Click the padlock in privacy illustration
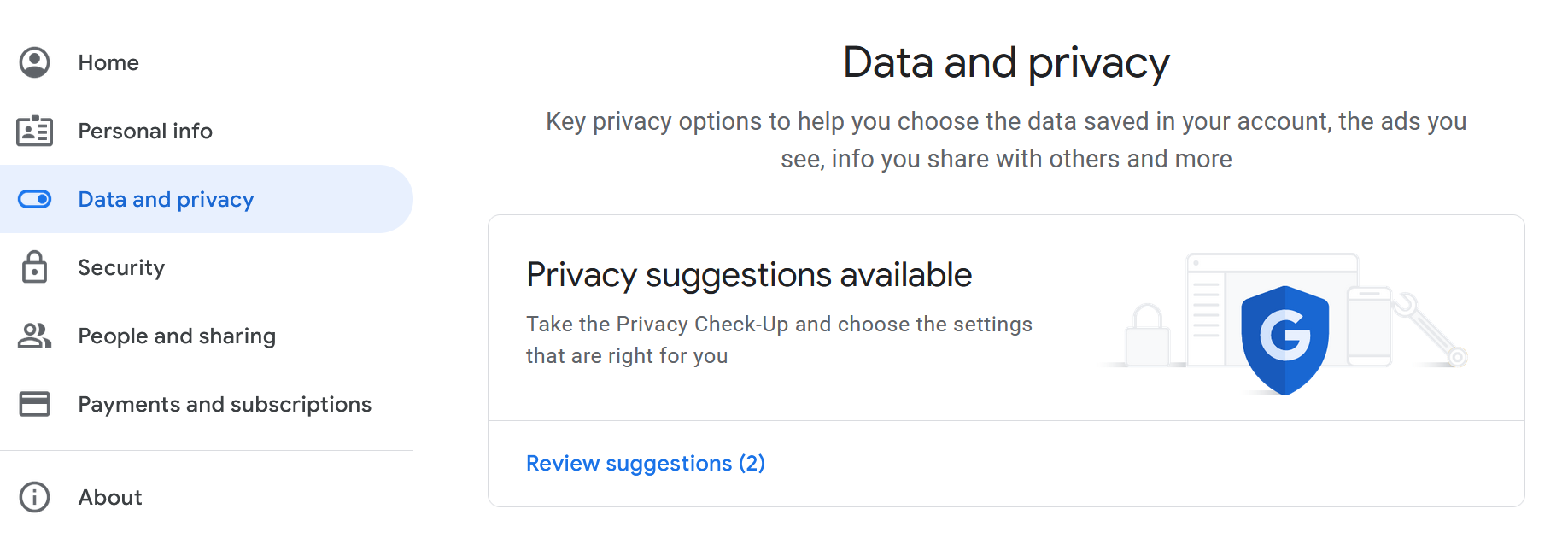The width and height of the screenshot is (1568, 544). tap(1147, 336)
